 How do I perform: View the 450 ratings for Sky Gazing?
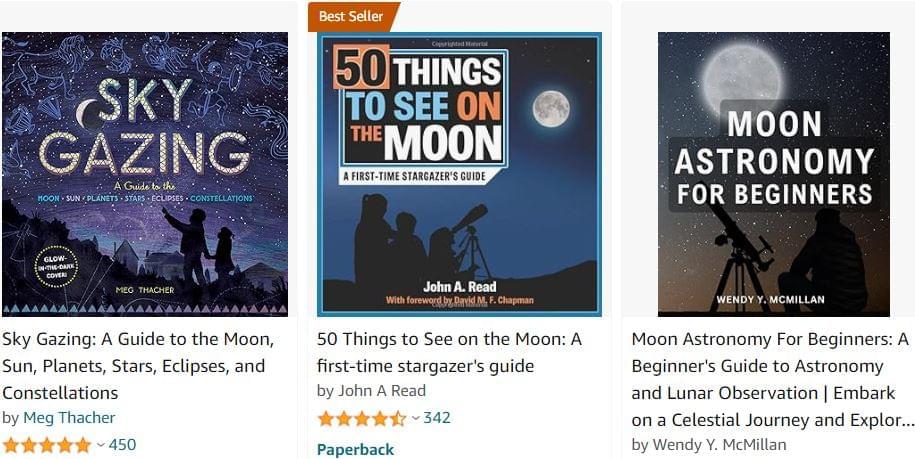point(122,445)
